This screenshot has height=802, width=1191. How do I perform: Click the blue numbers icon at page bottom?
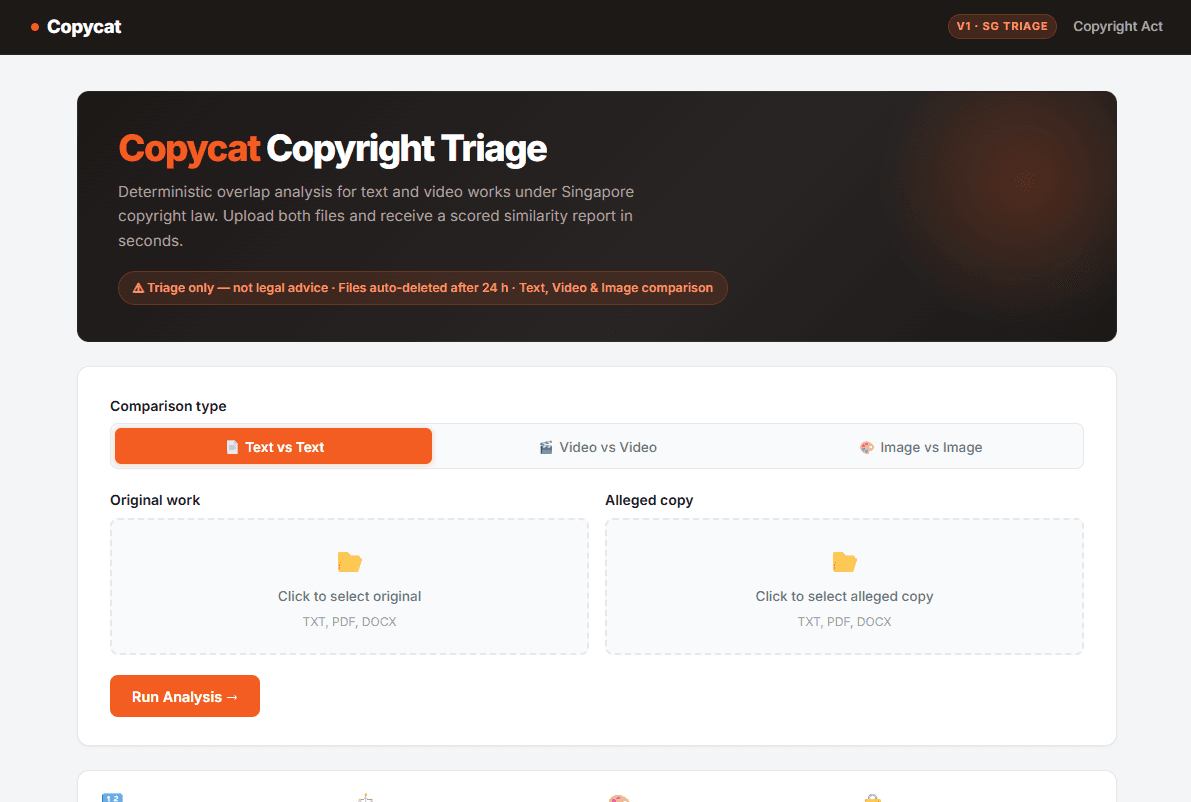112,797
